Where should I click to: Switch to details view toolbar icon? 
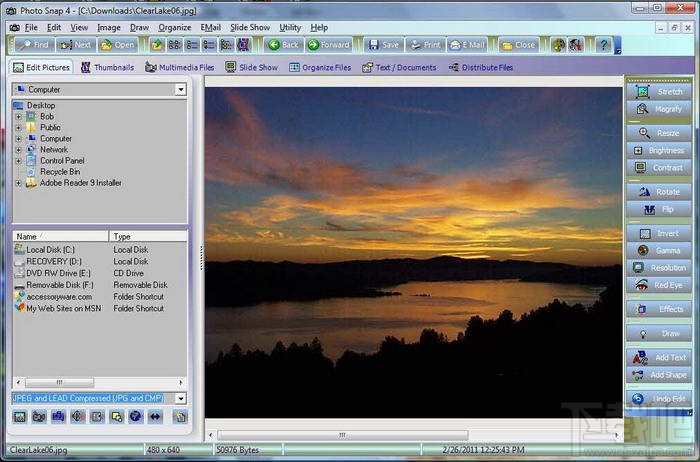(x=209, y=45)
